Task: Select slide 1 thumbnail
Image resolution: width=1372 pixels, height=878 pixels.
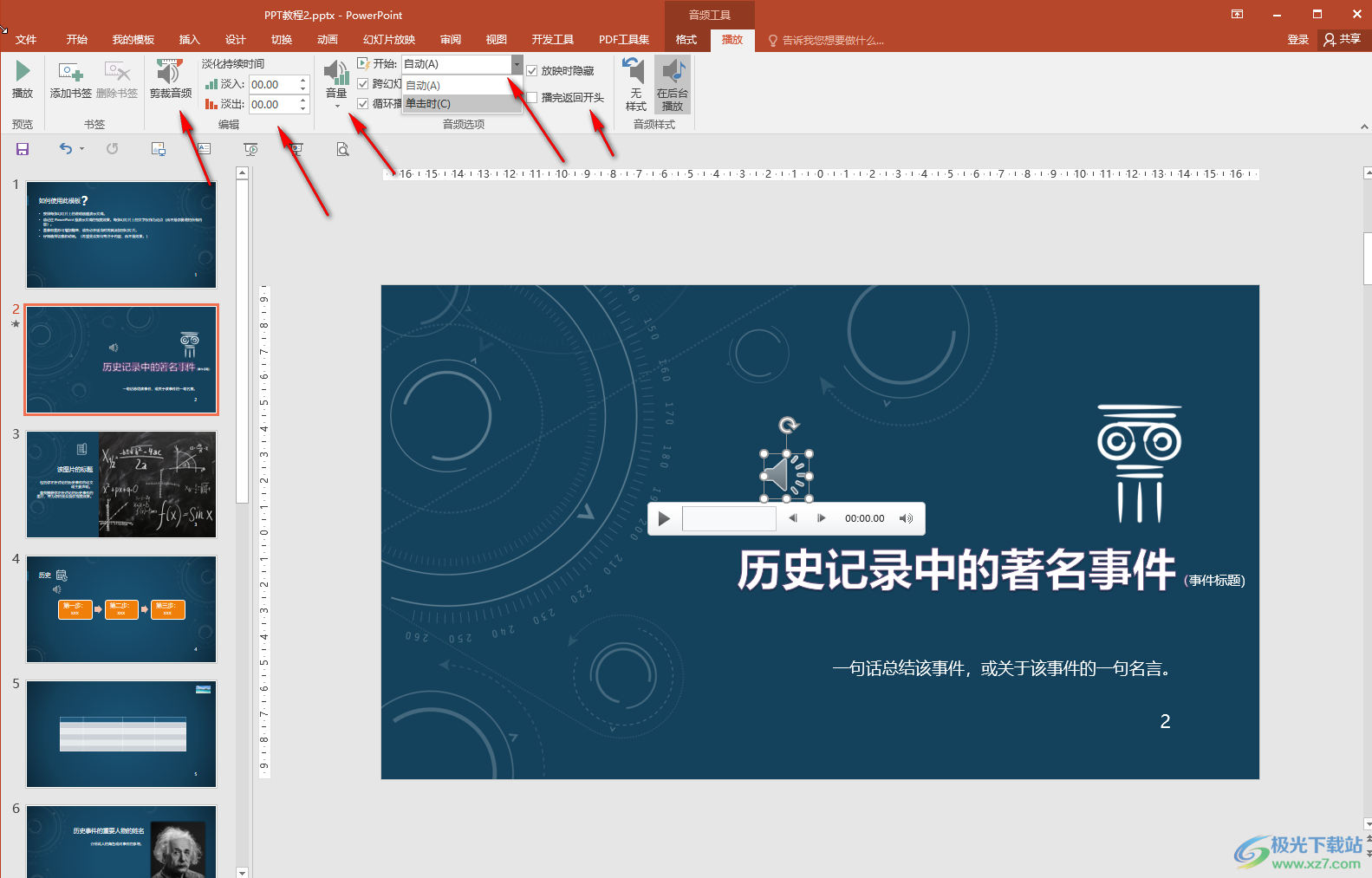Action: point(121,234)
